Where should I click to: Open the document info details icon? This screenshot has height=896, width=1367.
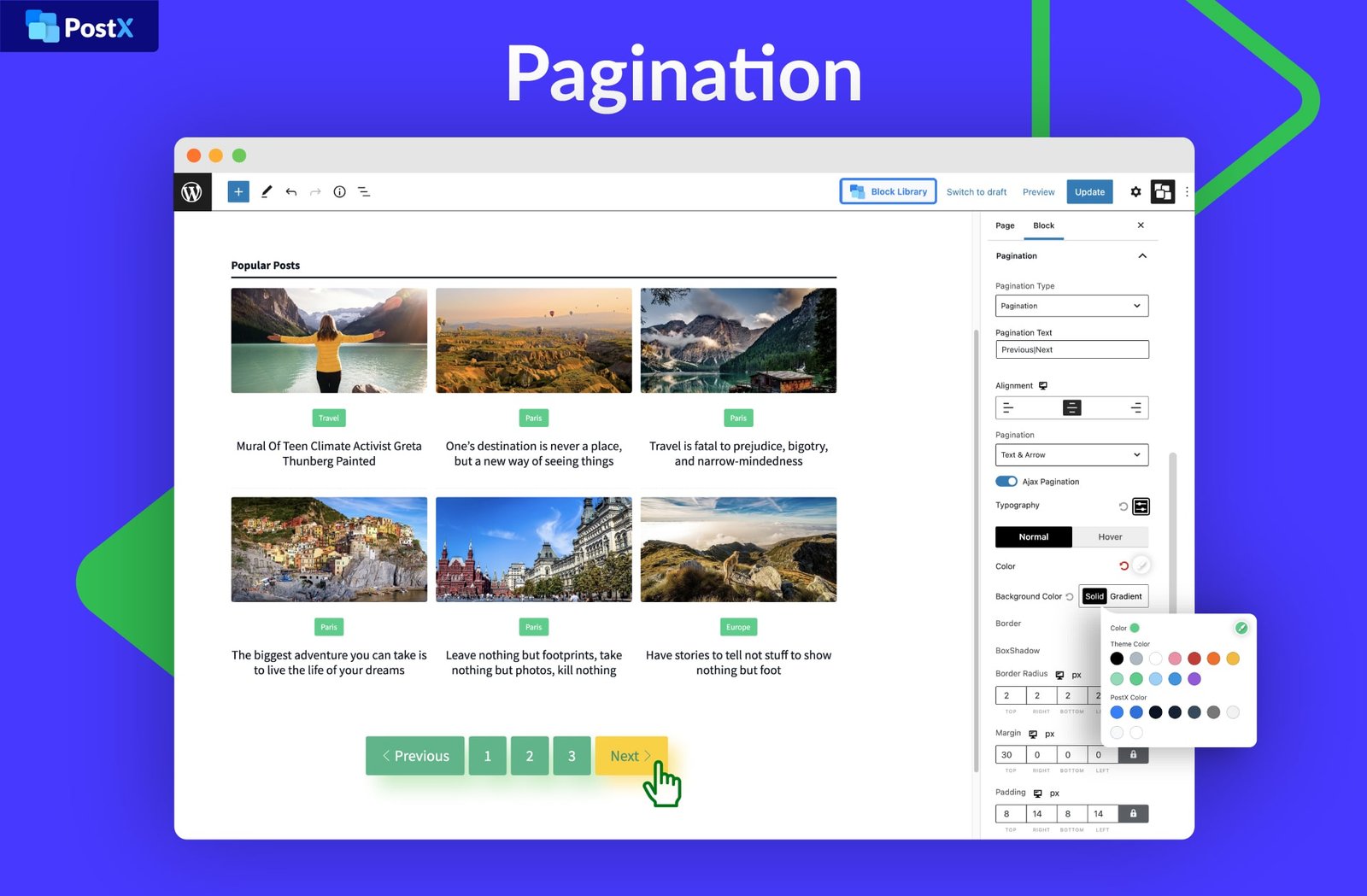pyautogui.click(x=339, y=192)
